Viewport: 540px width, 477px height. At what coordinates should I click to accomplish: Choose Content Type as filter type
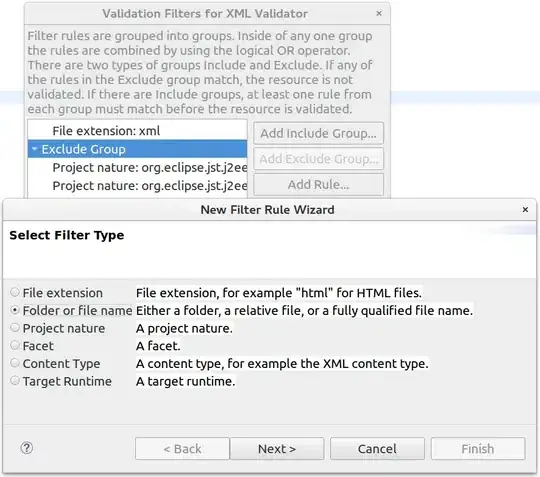coord(15,363)
